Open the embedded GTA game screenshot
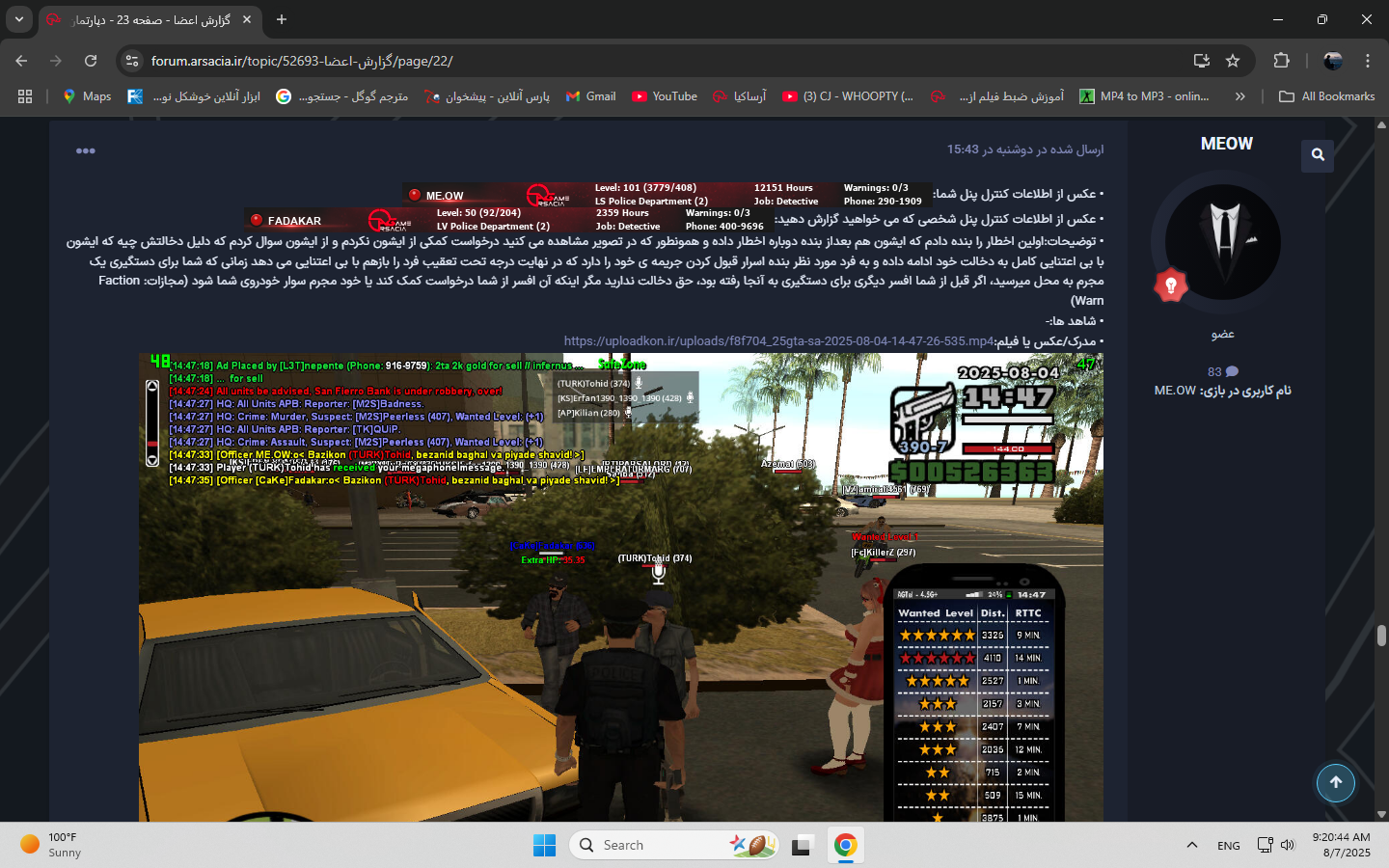1389x868 pixels. click(x=620, y=587)
